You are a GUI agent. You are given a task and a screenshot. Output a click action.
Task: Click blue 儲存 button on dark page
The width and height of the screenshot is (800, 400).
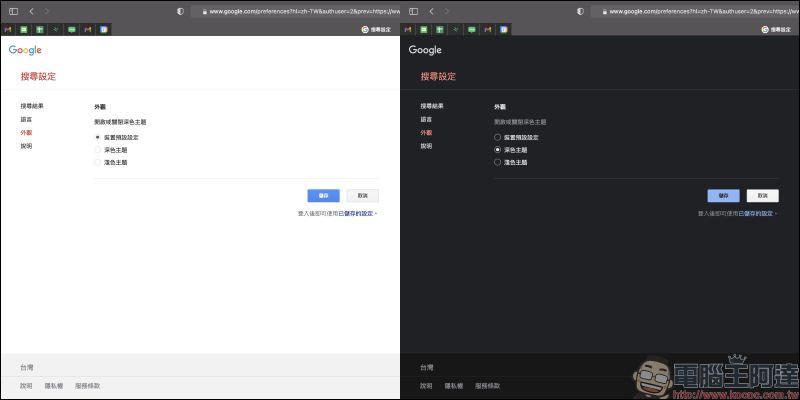click(723, 196)
